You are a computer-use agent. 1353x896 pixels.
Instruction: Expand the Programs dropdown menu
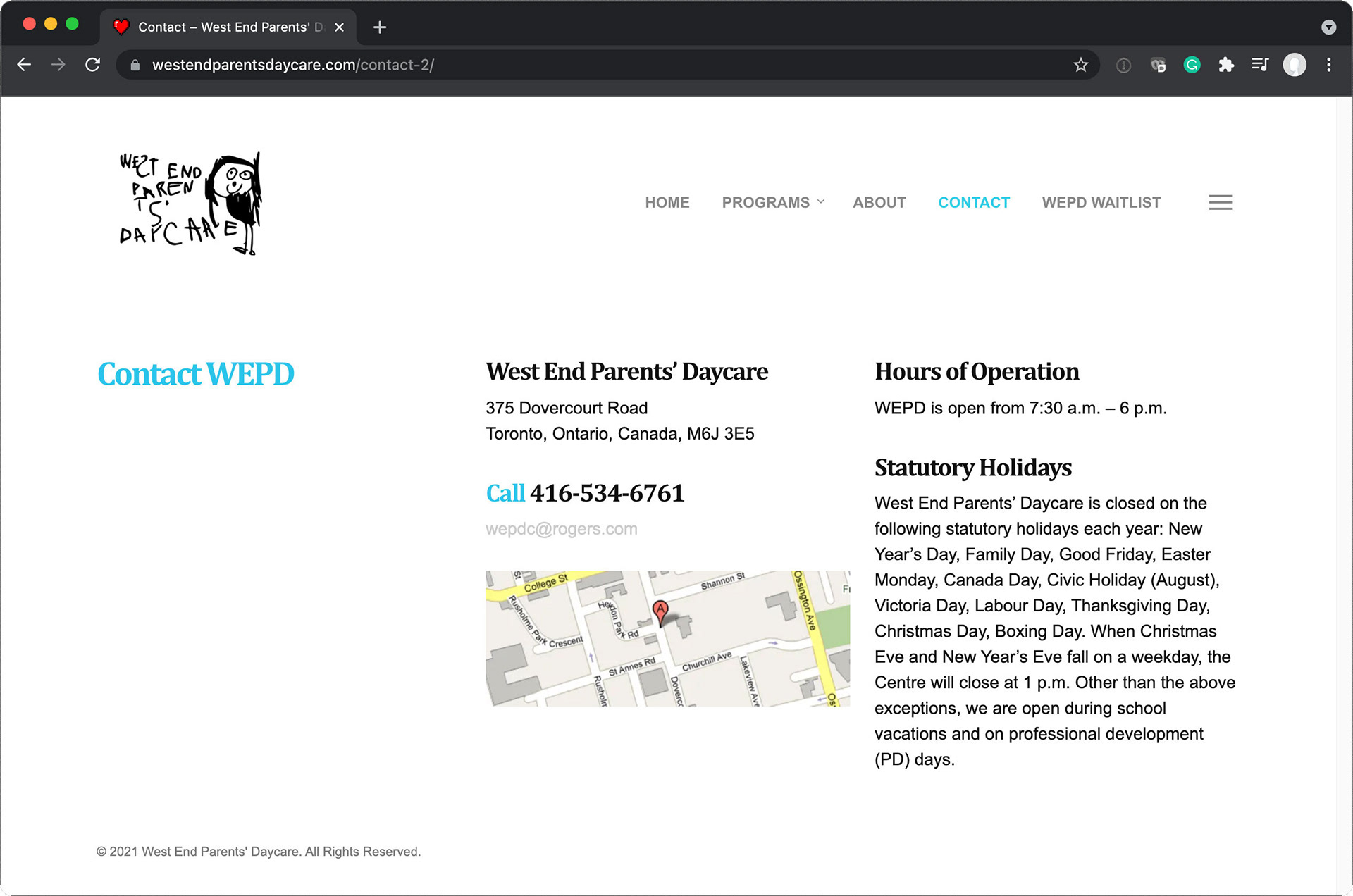[773, 203]
